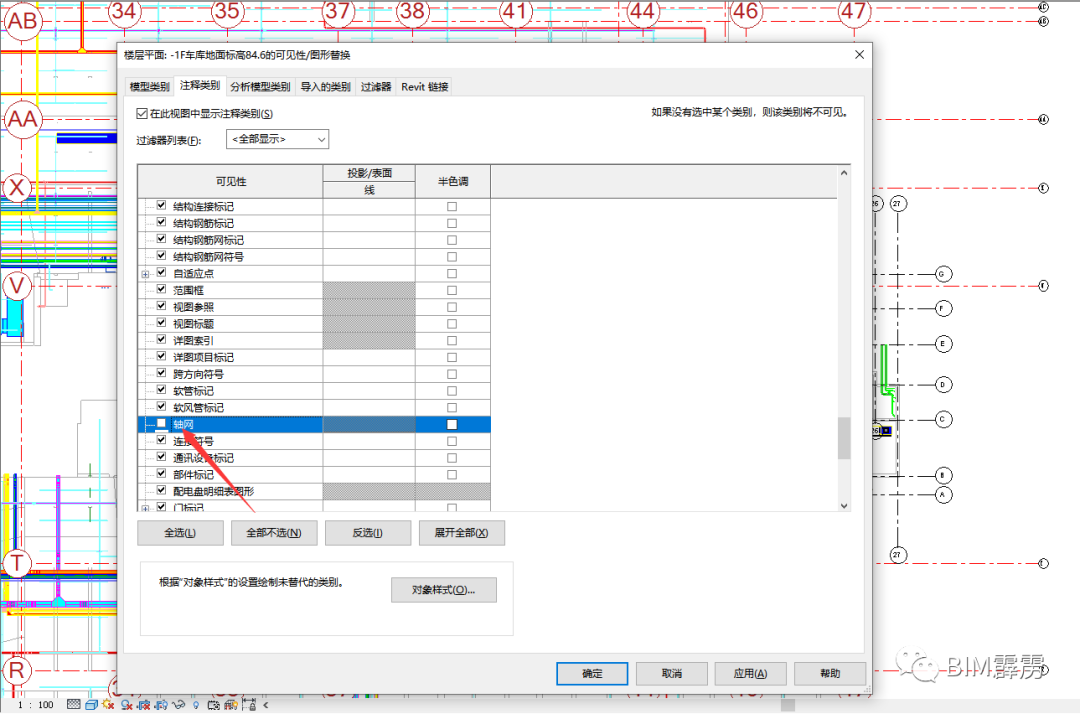1080x714 pixels.
Task: Click the 投影/表面 线 cell for 轴网
Action: pos(369,425)
